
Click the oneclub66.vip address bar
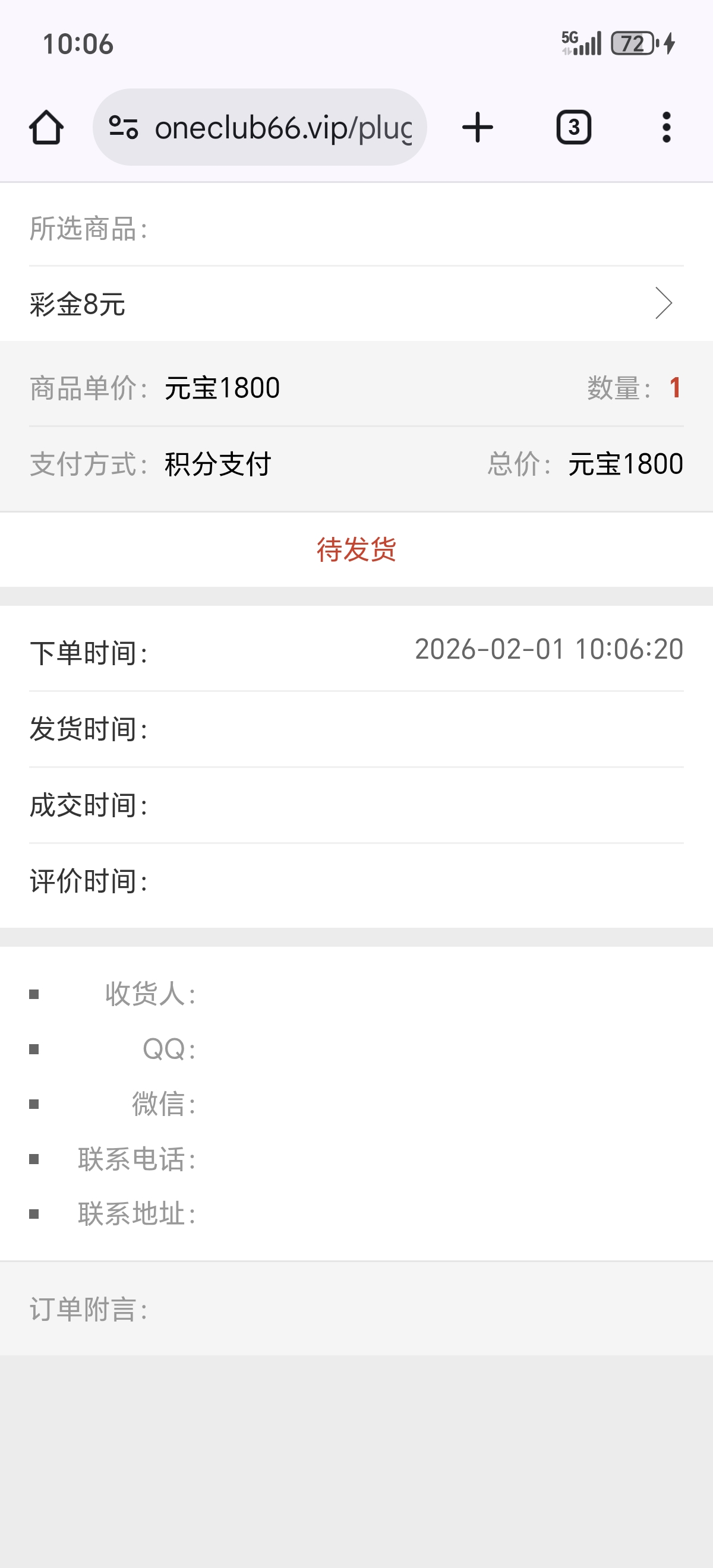coord(283,127)
